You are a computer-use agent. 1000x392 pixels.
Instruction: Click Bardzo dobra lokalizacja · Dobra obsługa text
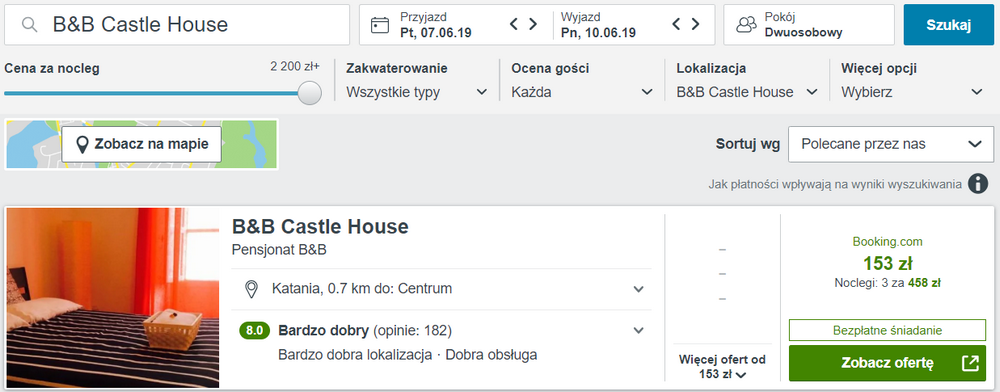tap(408, 355)
